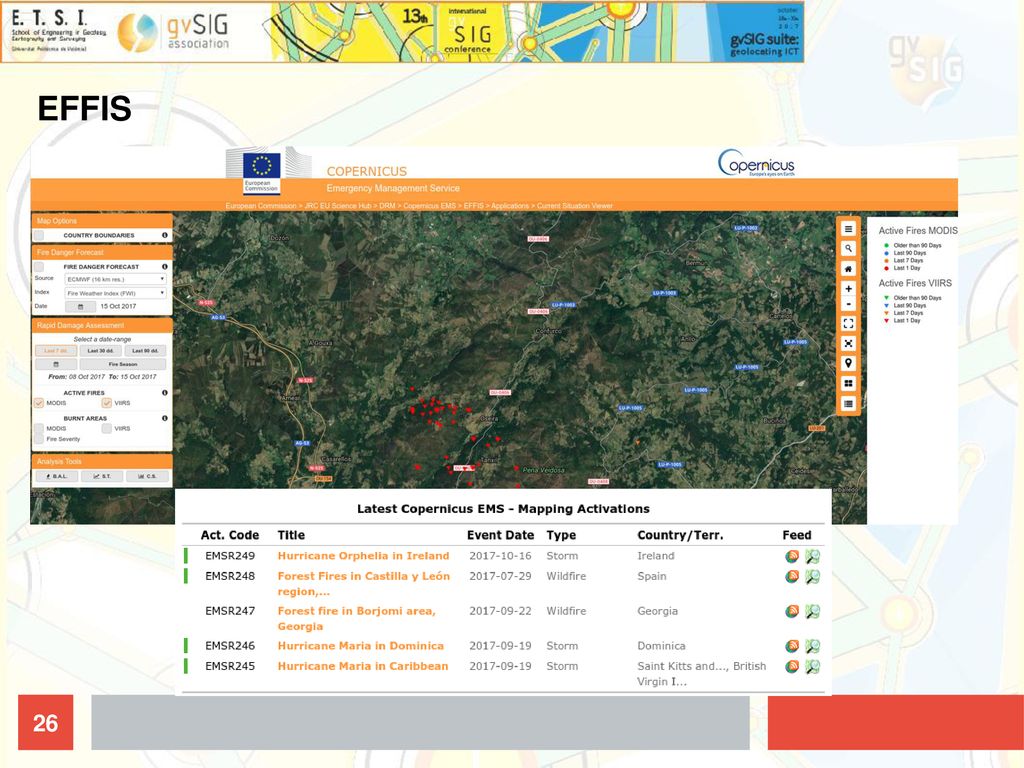Click RSS feed icon for EMSR246

point(792,646)
